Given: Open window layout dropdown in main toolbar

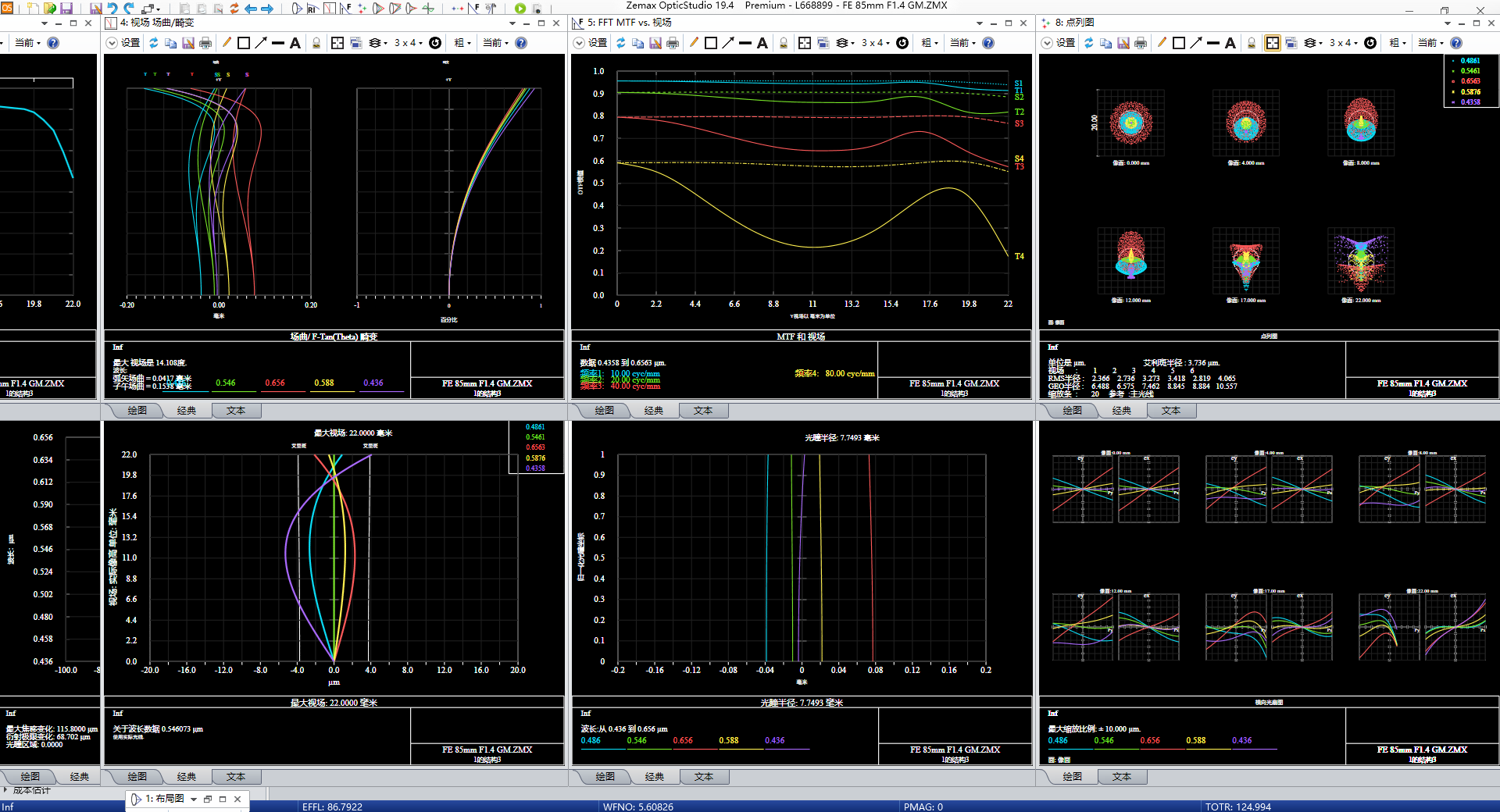Looking at the screenshot, I should point(152,9).
